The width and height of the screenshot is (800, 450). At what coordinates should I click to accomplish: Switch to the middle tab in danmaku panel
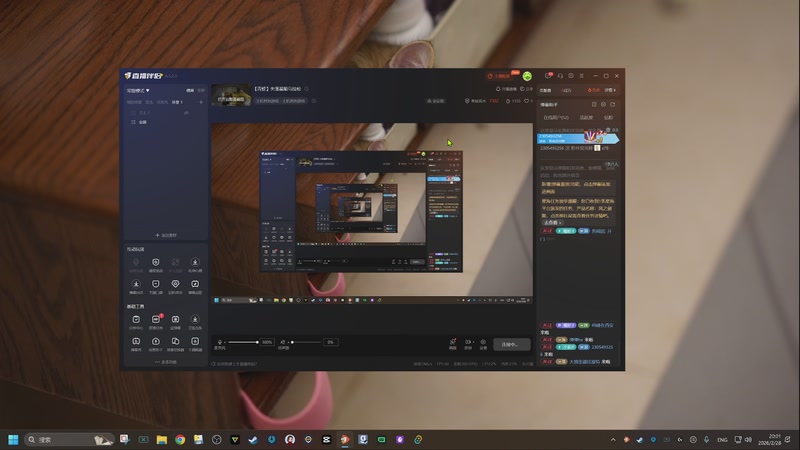point(586,118)
